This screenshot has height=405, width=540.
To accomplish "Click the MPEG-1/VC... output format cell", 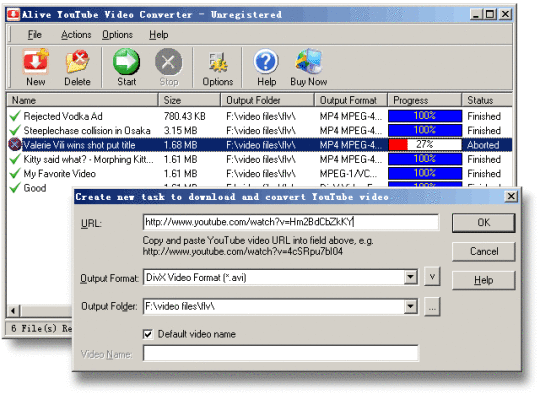I will 349,174.
